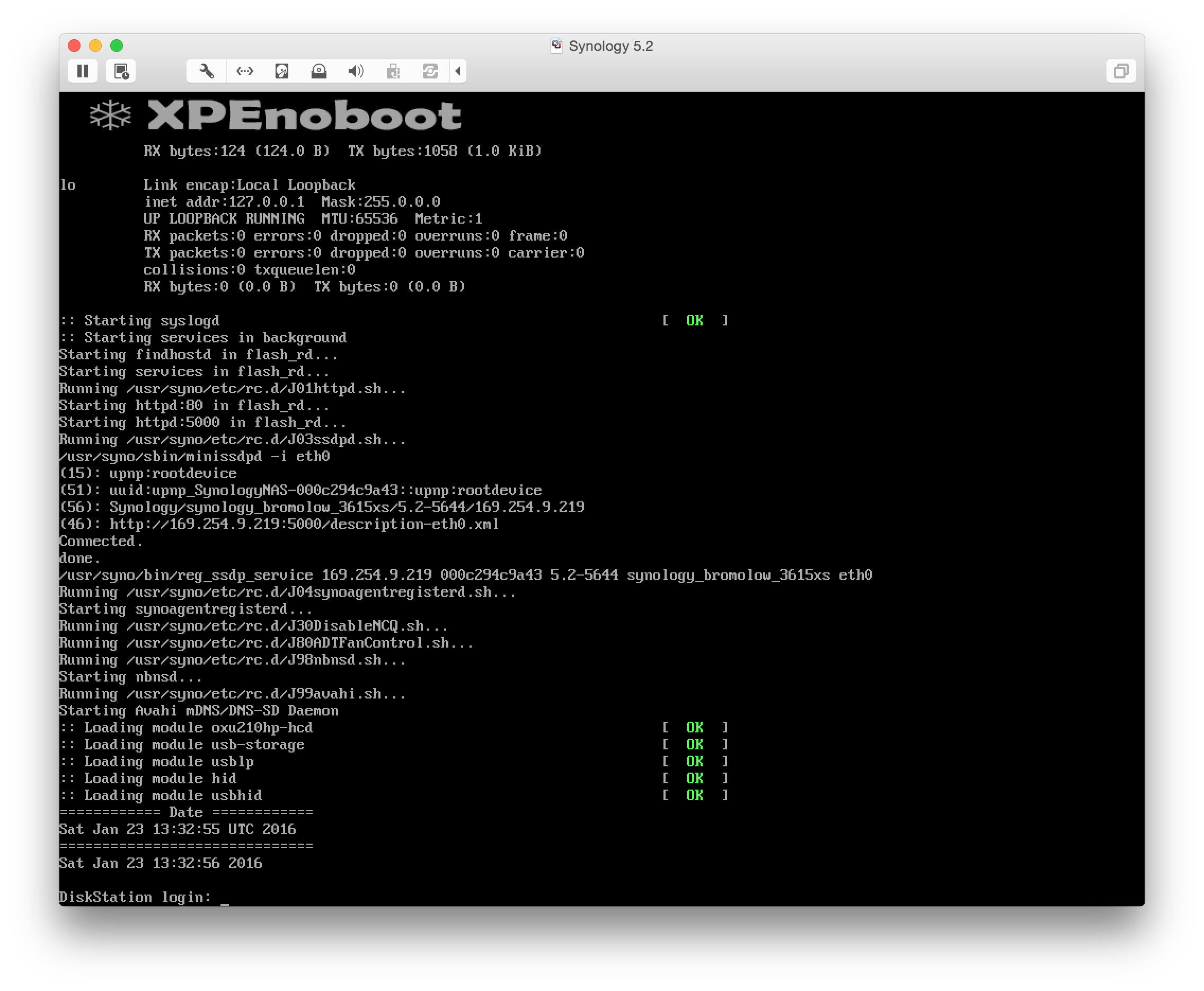Viewport: 1204px width, 991px height.
Task: Click 'Starting httpd:5000 in flash_rd...' line
Action: 202,422
